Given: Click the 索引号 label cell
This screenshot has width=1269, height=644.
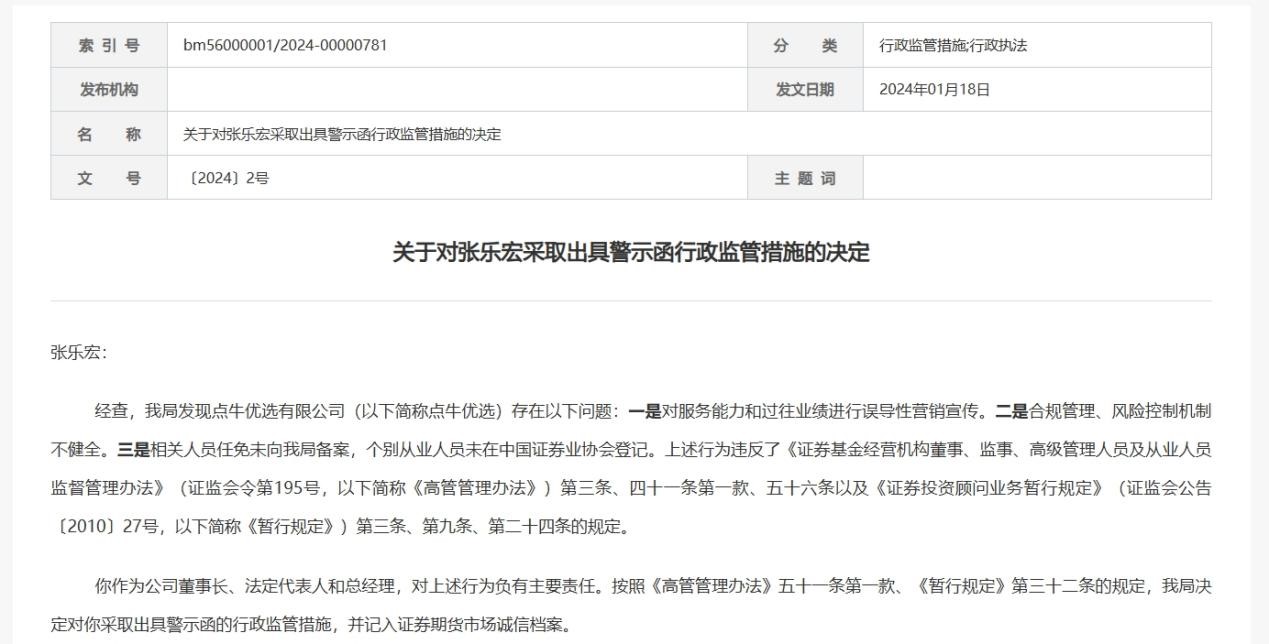Looking at the screenshot, I should click(x=108, y=45).
